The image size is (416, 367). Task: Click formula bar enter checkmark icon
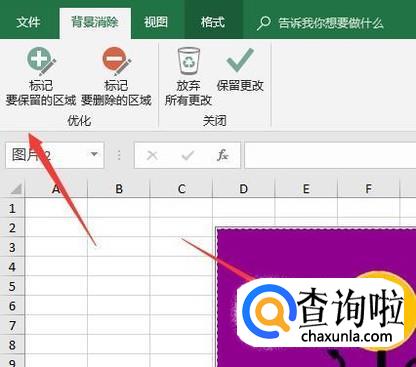coord(188,155)
